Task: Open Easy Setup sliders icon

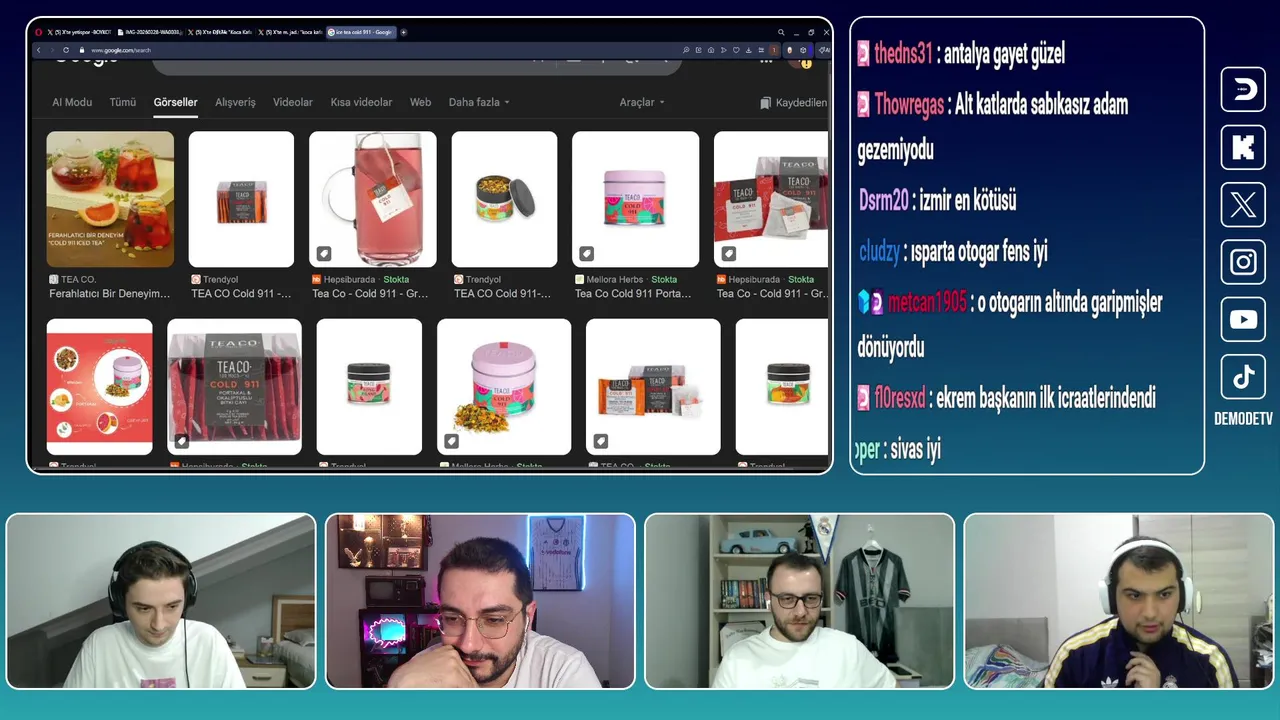Action: tap(761, 50)
